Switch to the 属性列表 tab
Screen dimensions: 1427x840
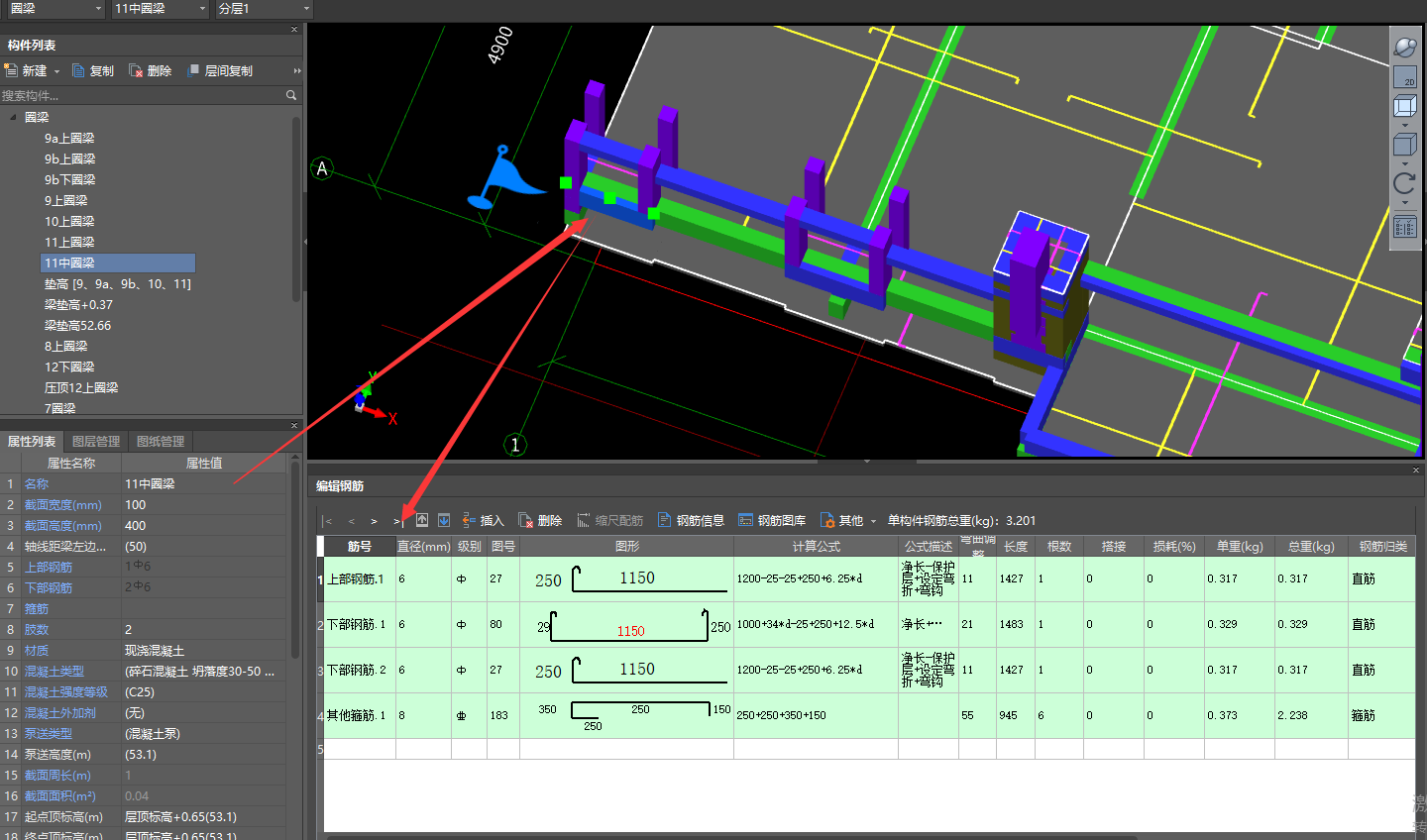(32, 442)
